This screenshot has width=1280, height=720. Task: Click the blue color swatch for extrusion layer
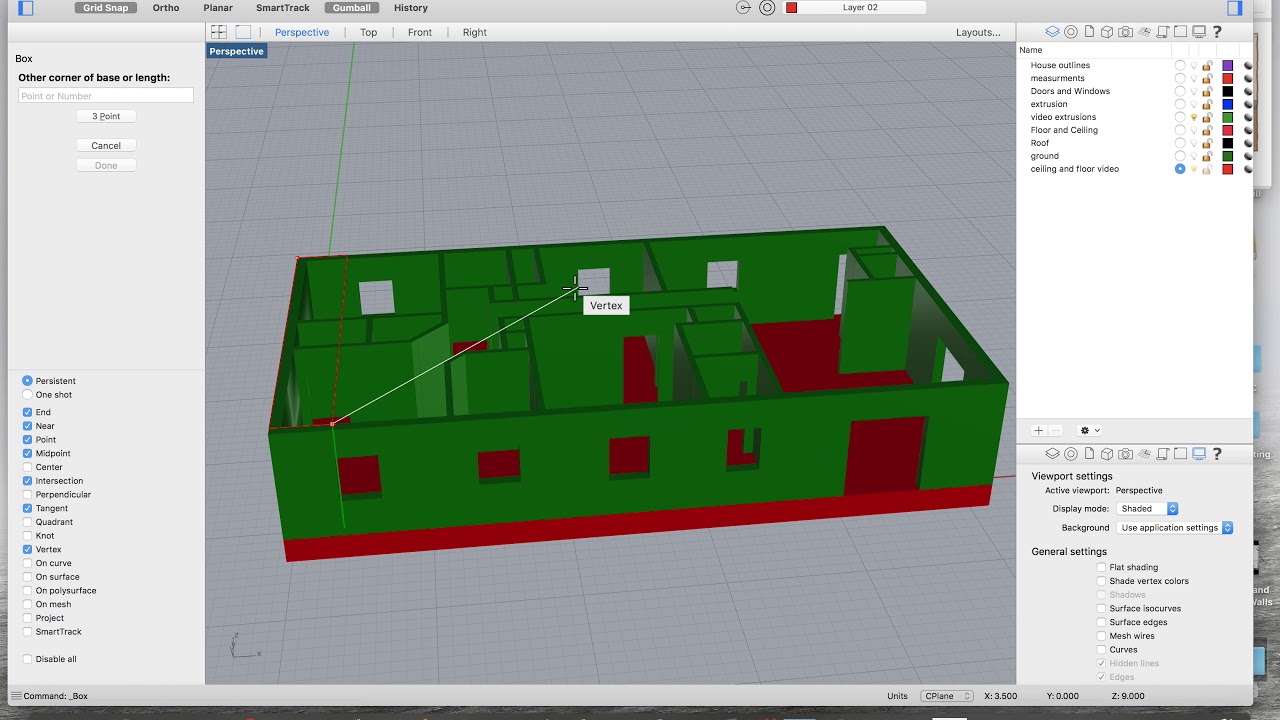click(1228, 104)
